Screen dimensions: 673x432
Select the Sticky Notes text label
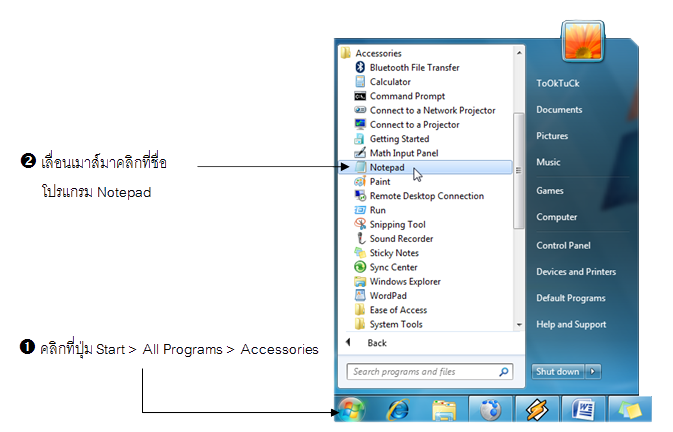(x=394, y=253)
